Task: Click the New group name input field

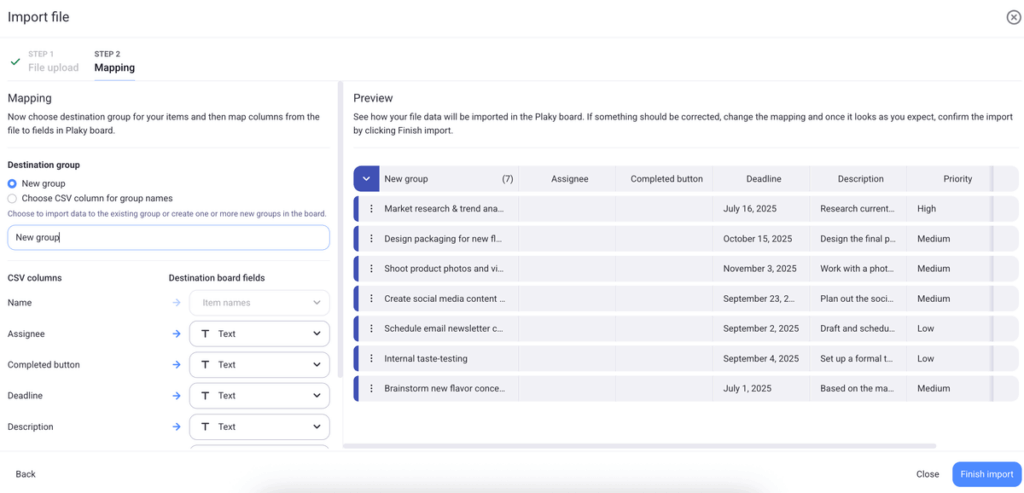Action: pos(168,238)
